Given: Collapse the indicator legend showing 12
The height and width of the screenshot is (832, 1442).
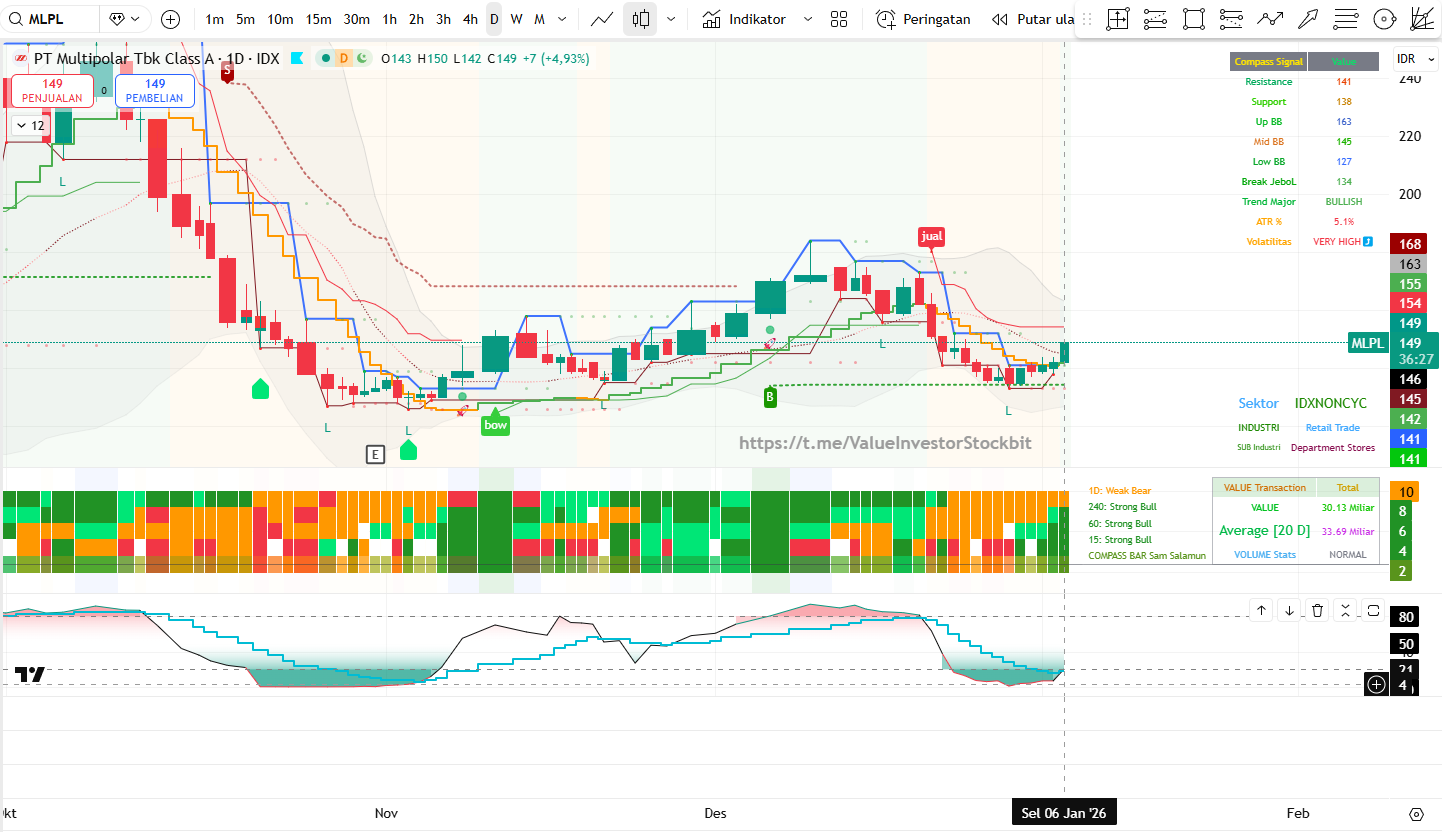Looking at the screenshot, I should (29, 125).
